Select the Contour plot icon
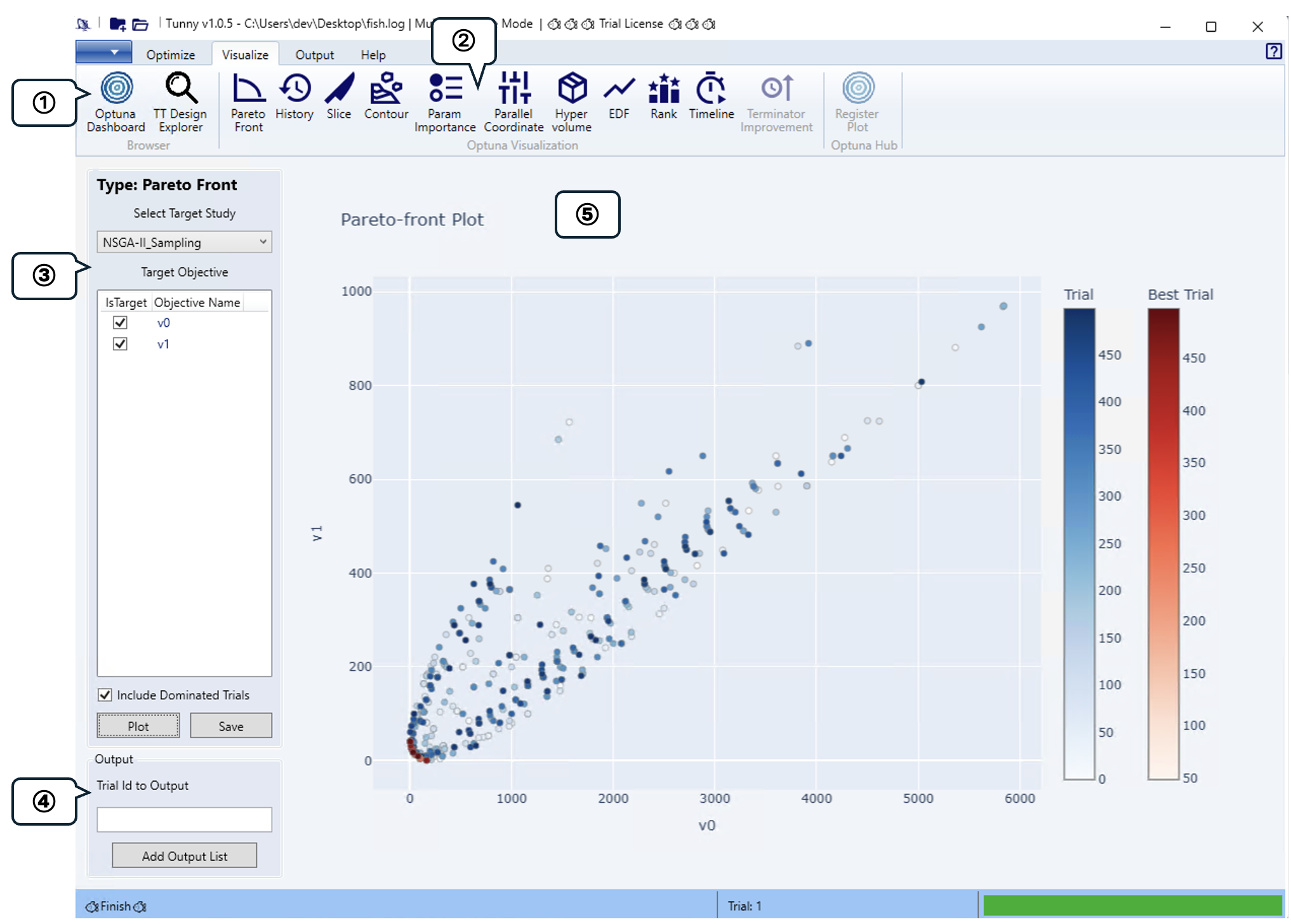 [x=386, y=96]
